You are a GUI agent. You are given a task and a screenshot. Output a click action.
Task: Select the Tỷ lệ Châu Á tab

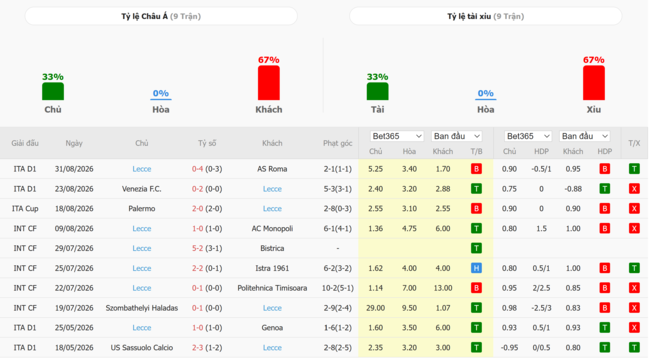[161, 16]
